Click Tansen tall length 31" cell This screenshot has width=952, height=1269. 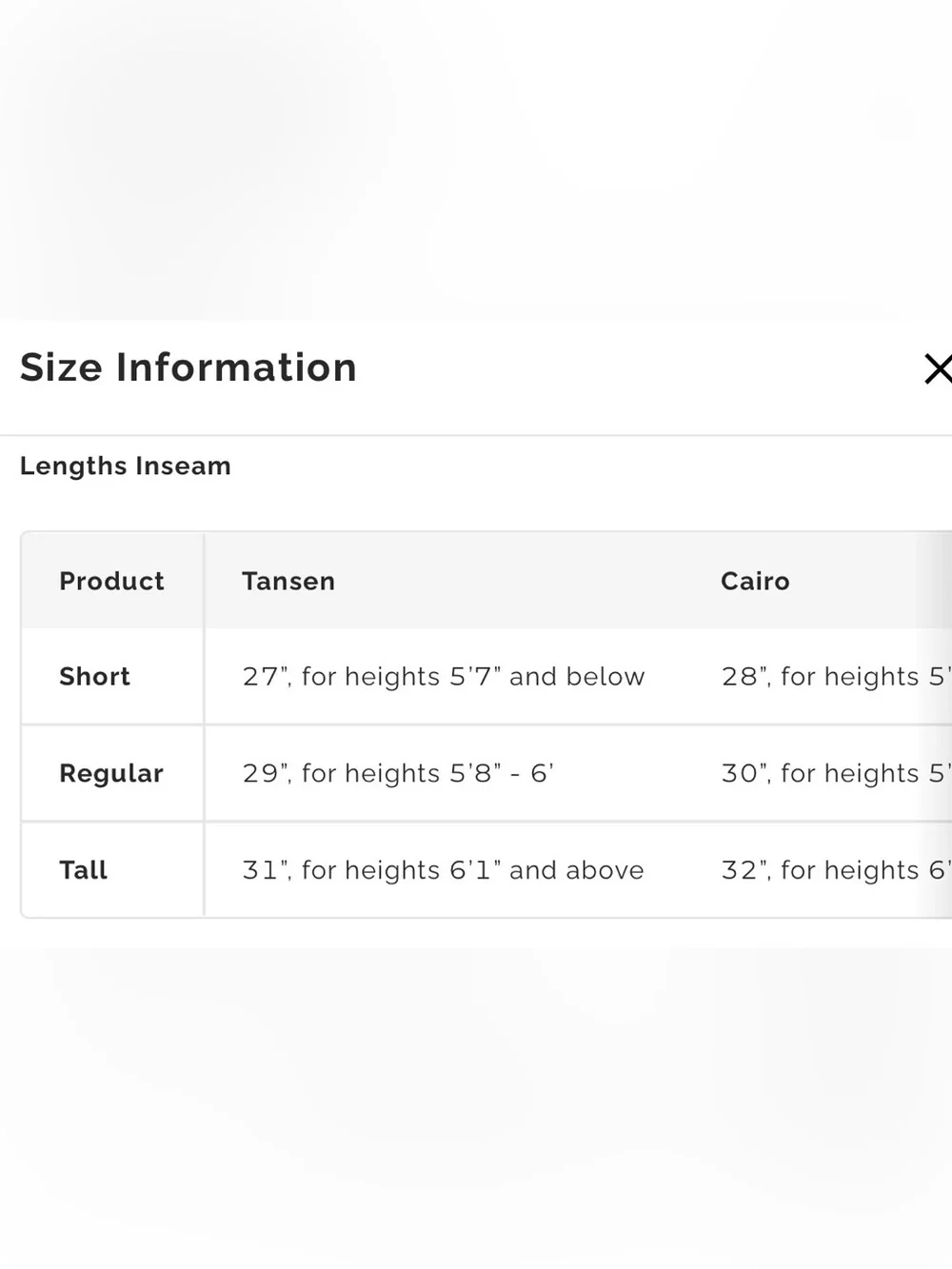point(444,870)
